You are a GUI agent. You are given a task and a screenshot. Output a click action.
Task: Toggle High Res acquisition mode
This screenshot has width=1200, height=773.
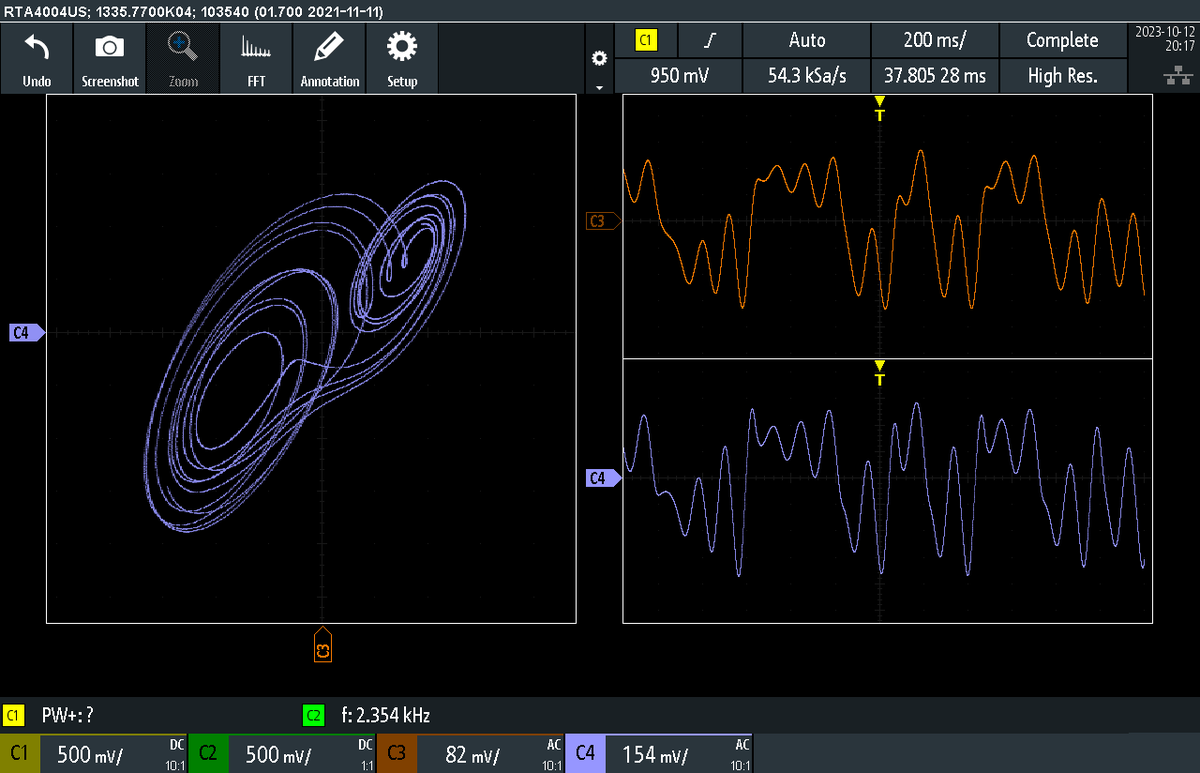coord(1063,75)
